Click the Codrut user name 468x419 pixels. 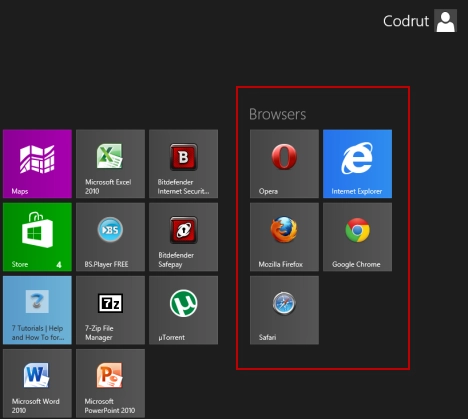point(406,21)
